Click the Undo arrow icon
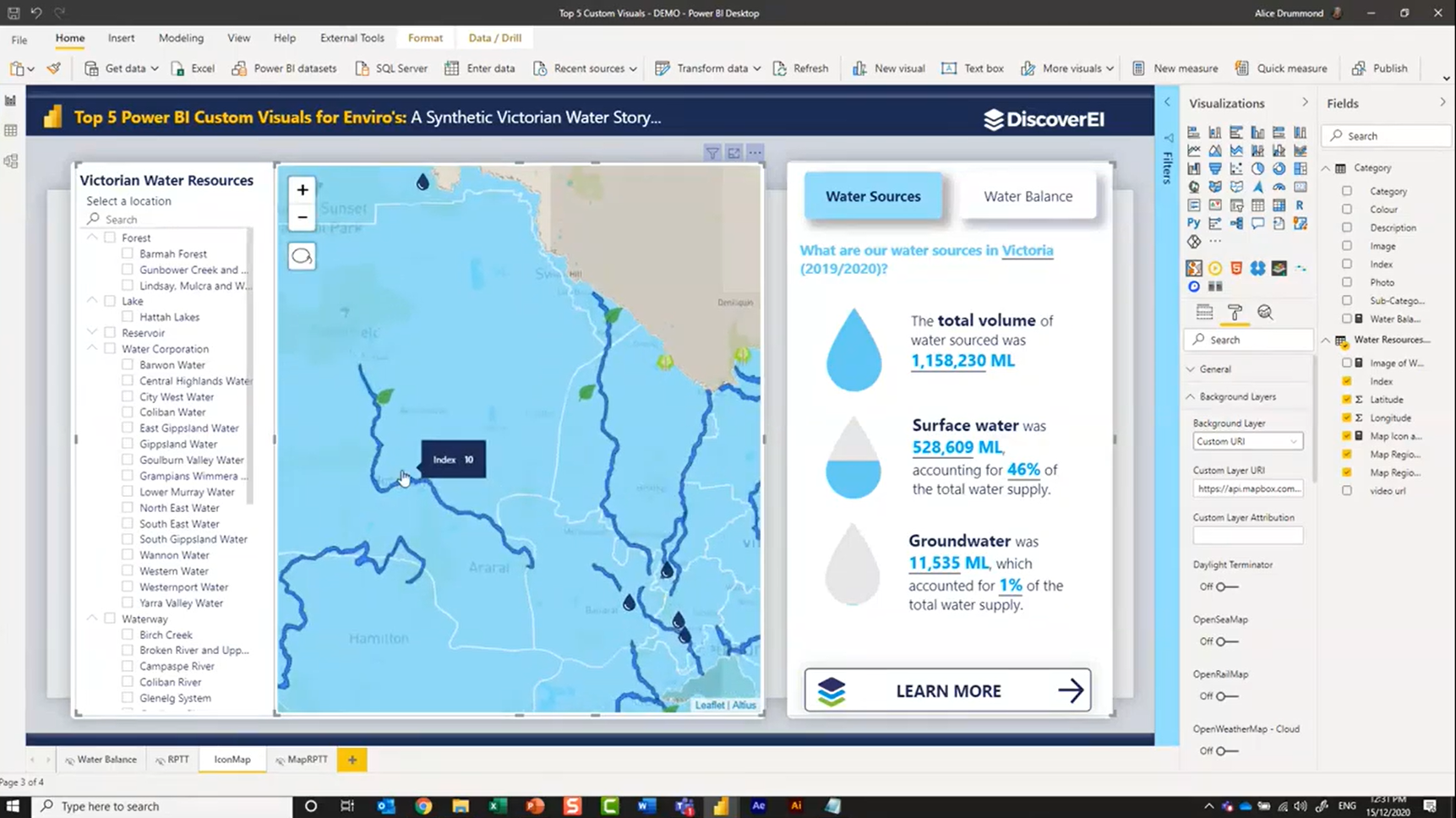This screenshot has width=1456, height=818. click(x=36, y=13)
